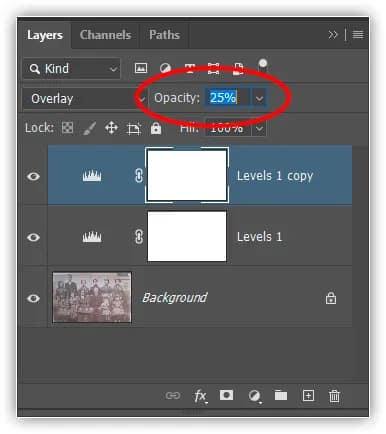Open the Fill slider dropdown arrow
This screenshot has height=434, width=386.
coord(260,128)
